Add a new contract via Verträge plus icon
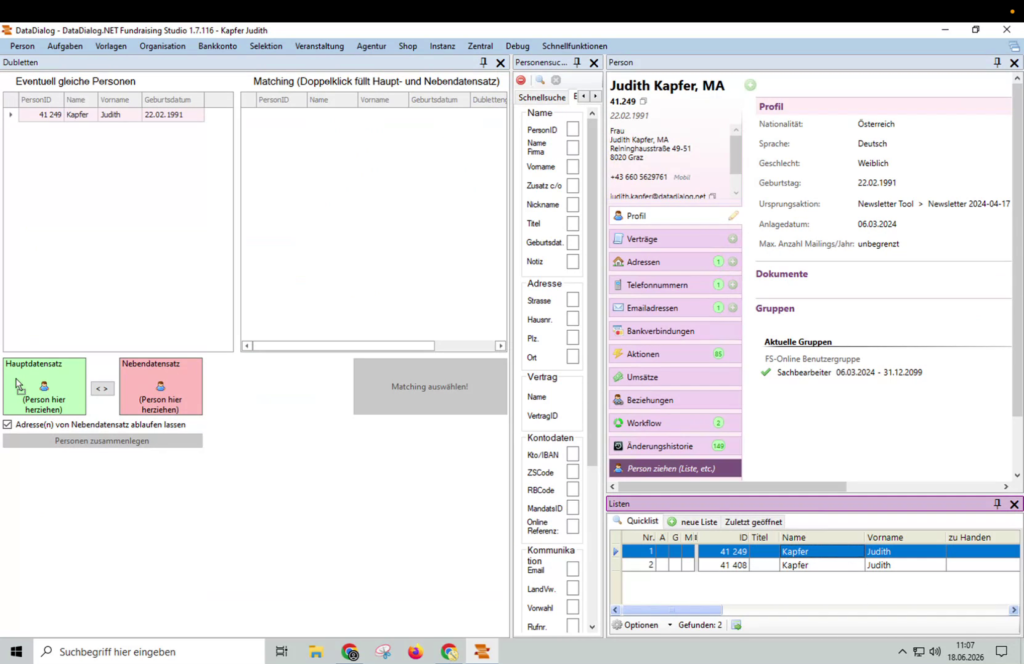The width and height of the screenshot is (1024, 664). [x=733, y=239]
